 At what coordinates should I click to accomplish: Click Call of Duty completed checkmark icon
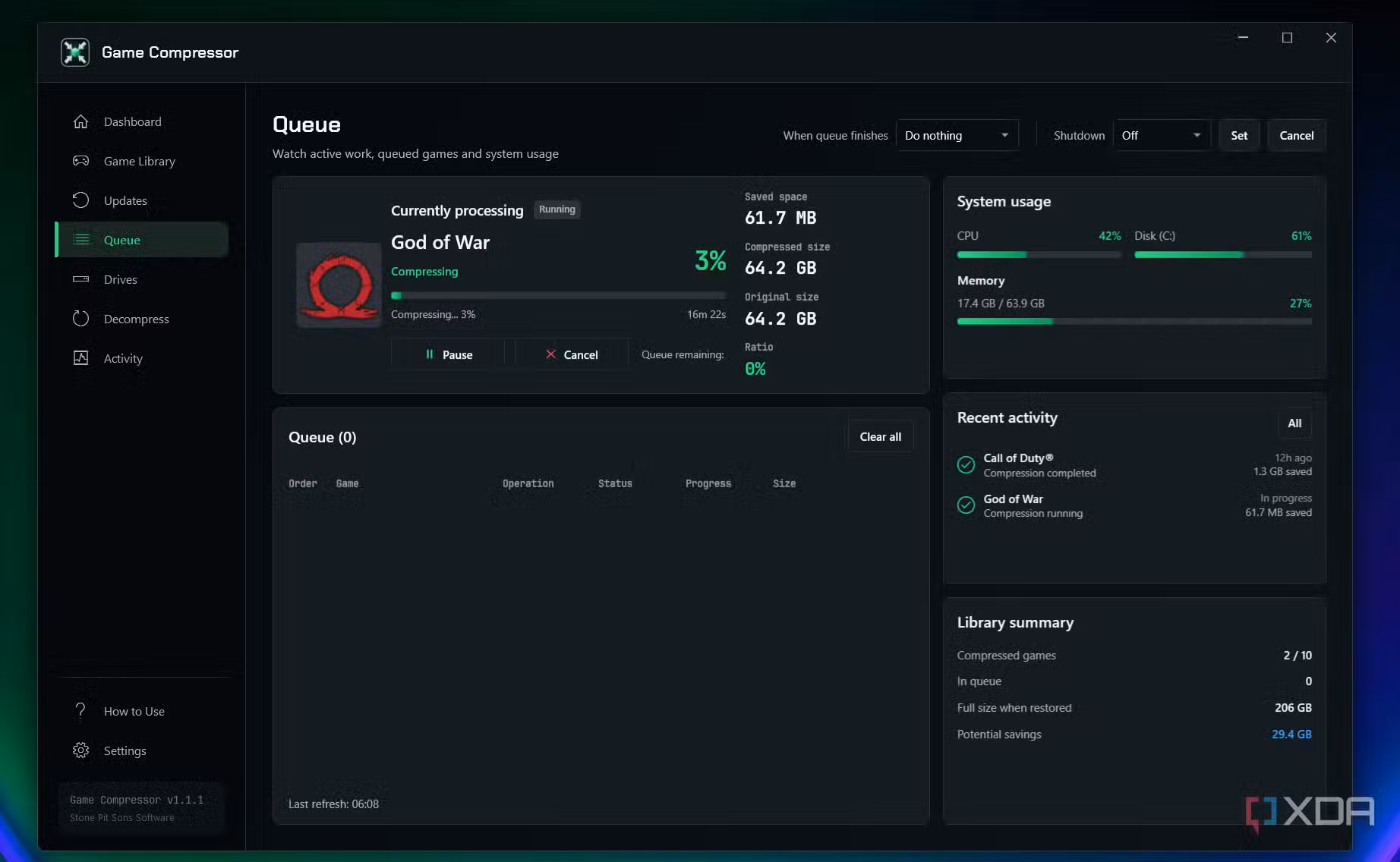pyautogui.click(x=966, y=464)
